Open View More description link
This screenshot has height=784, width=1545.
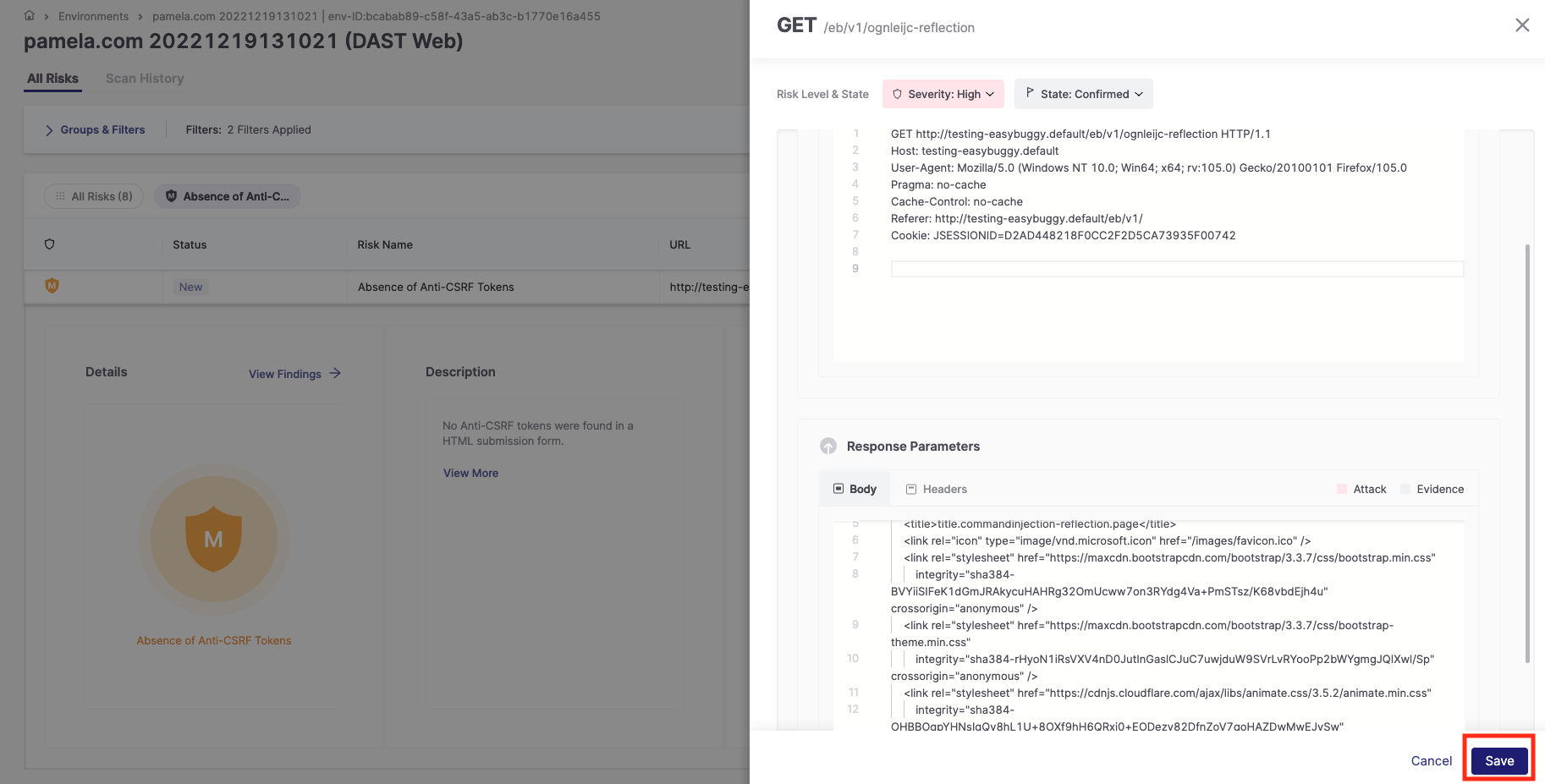(470, 474)
